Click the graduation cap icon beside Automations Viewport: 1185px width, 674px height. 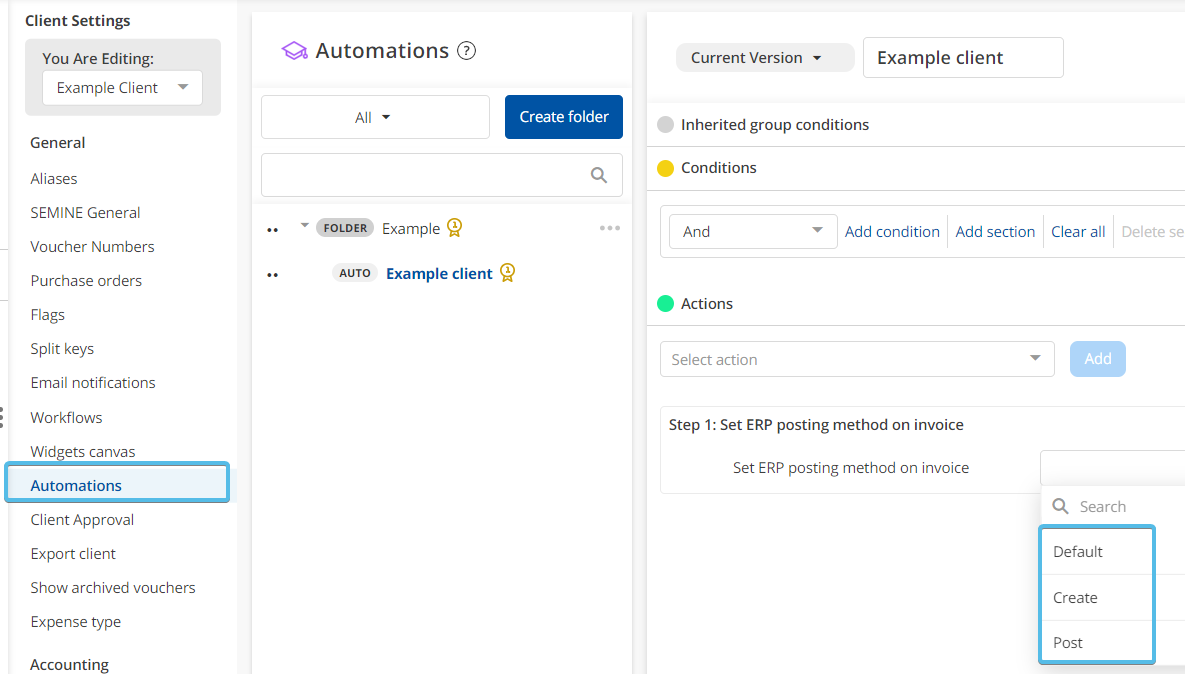[x=294, y=51]
